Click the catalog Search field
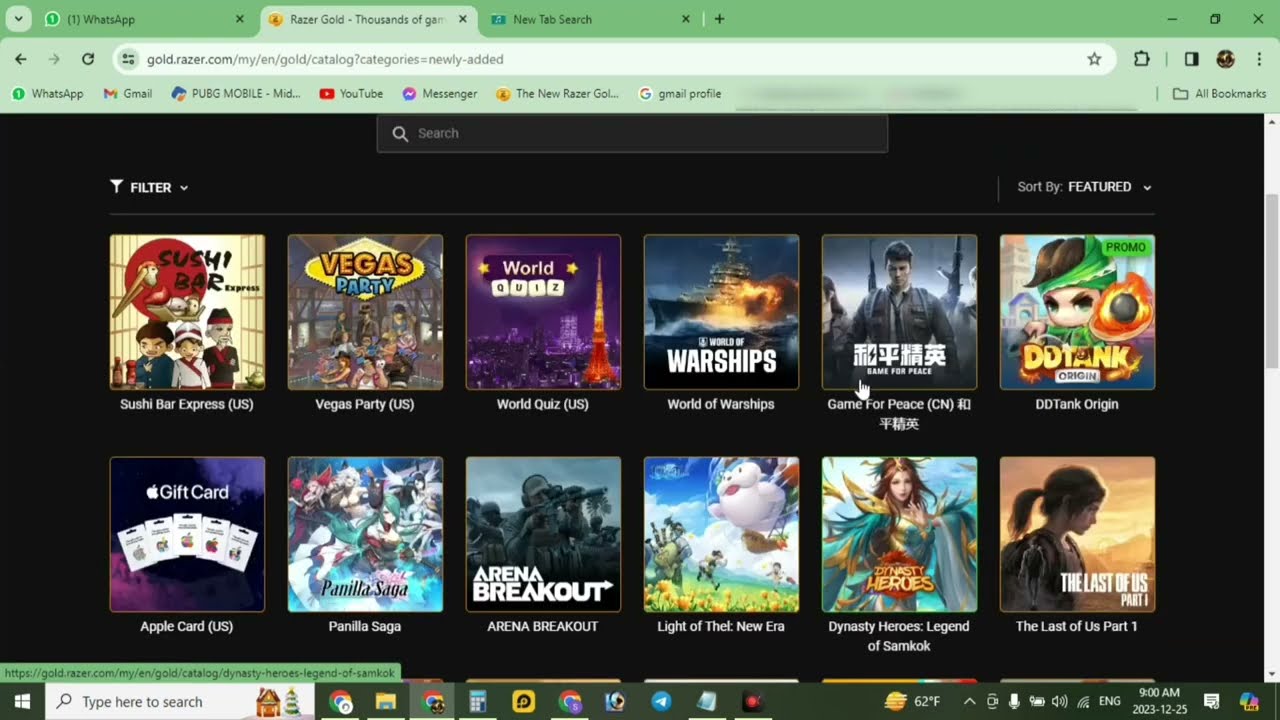The height and width of the screenshot is (720, 1280). pyautogui.click(x=632, y=133)
